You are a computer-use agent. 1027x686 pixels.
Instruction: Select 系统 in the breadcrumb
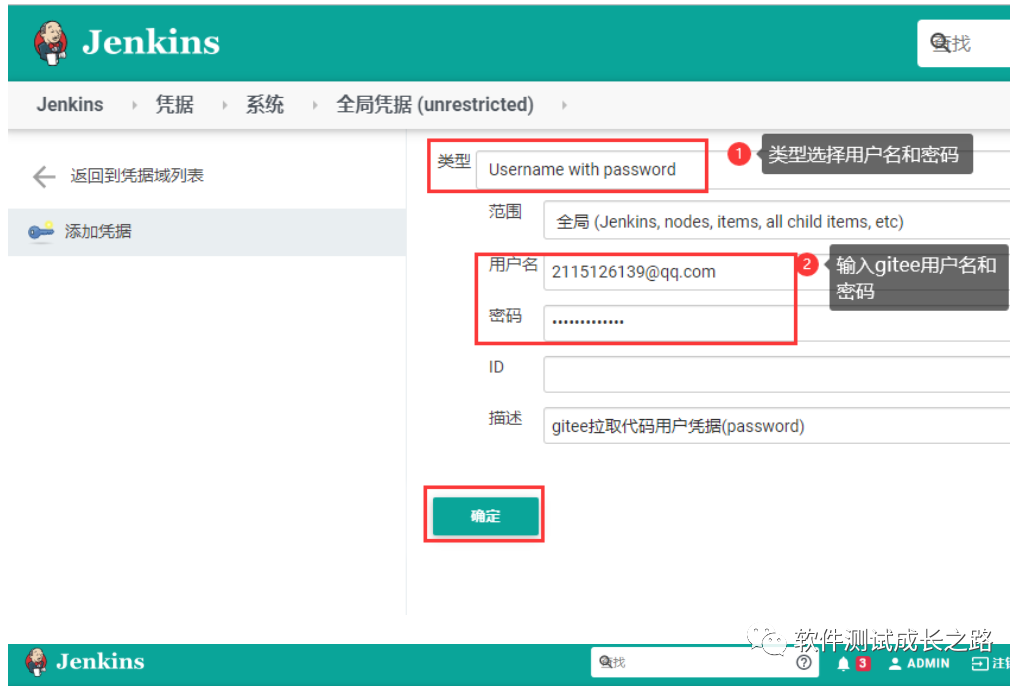click(264, 104)
